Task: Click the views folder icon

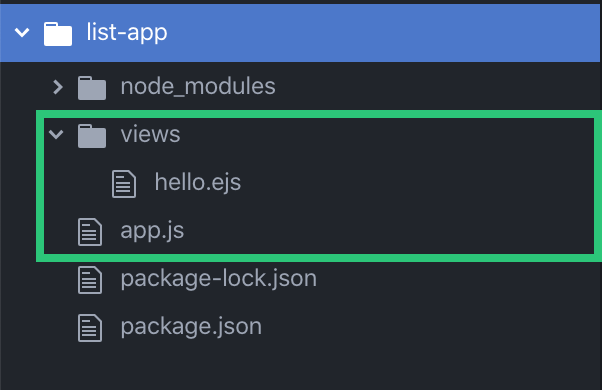Action: click(92, 136)
